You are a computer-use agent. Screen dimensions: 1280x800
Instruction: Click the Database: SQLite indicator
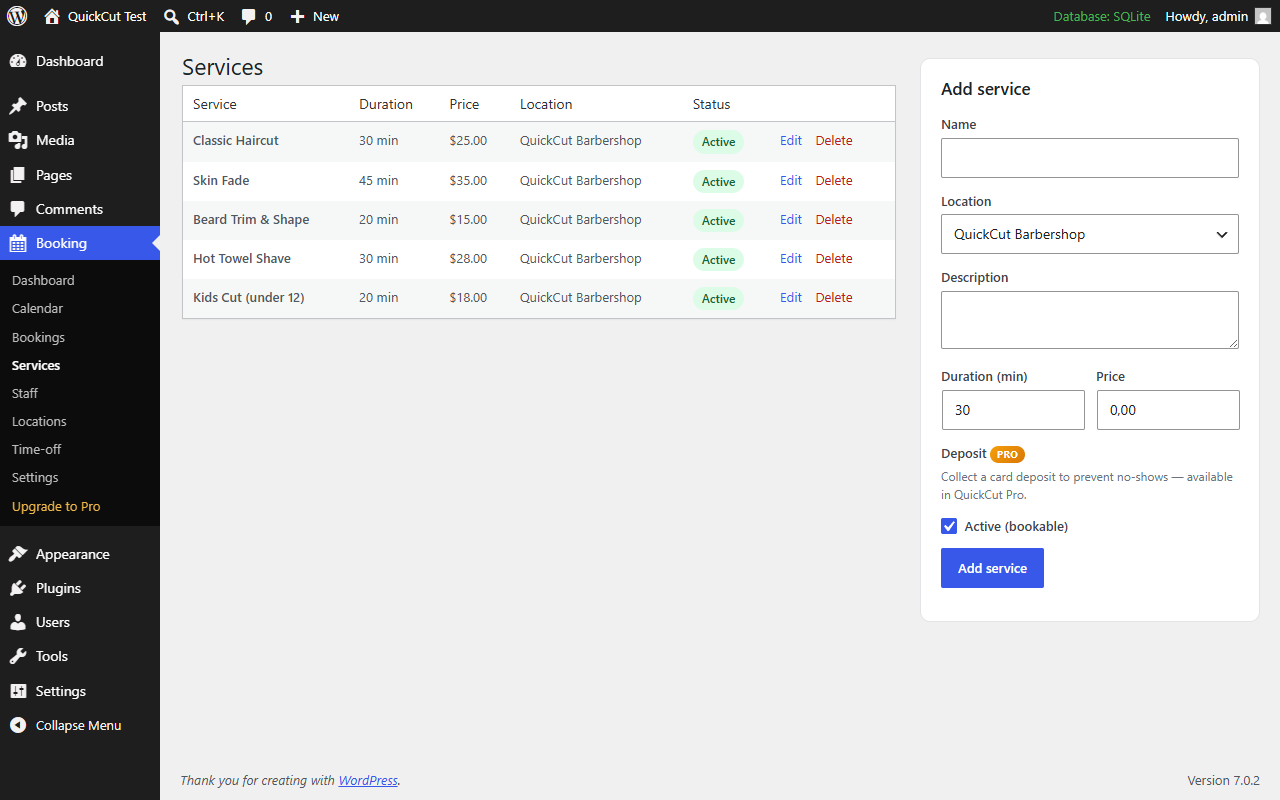click(x=1102, y=16)
